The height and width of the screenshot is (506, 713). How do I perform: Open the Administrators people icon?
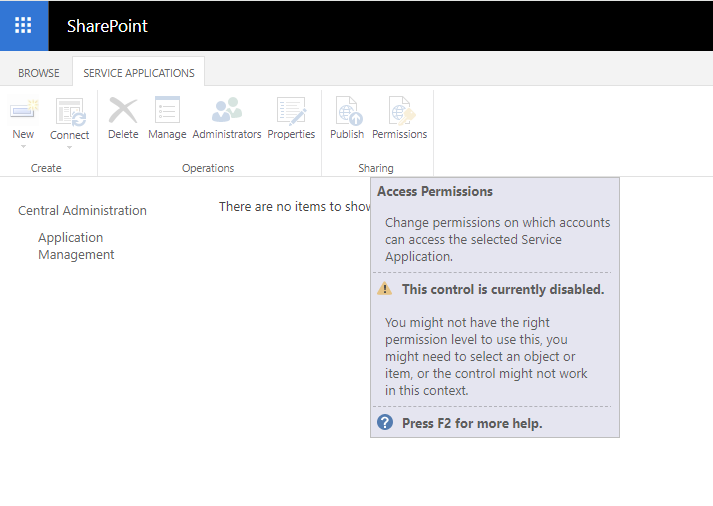point(227,110)
